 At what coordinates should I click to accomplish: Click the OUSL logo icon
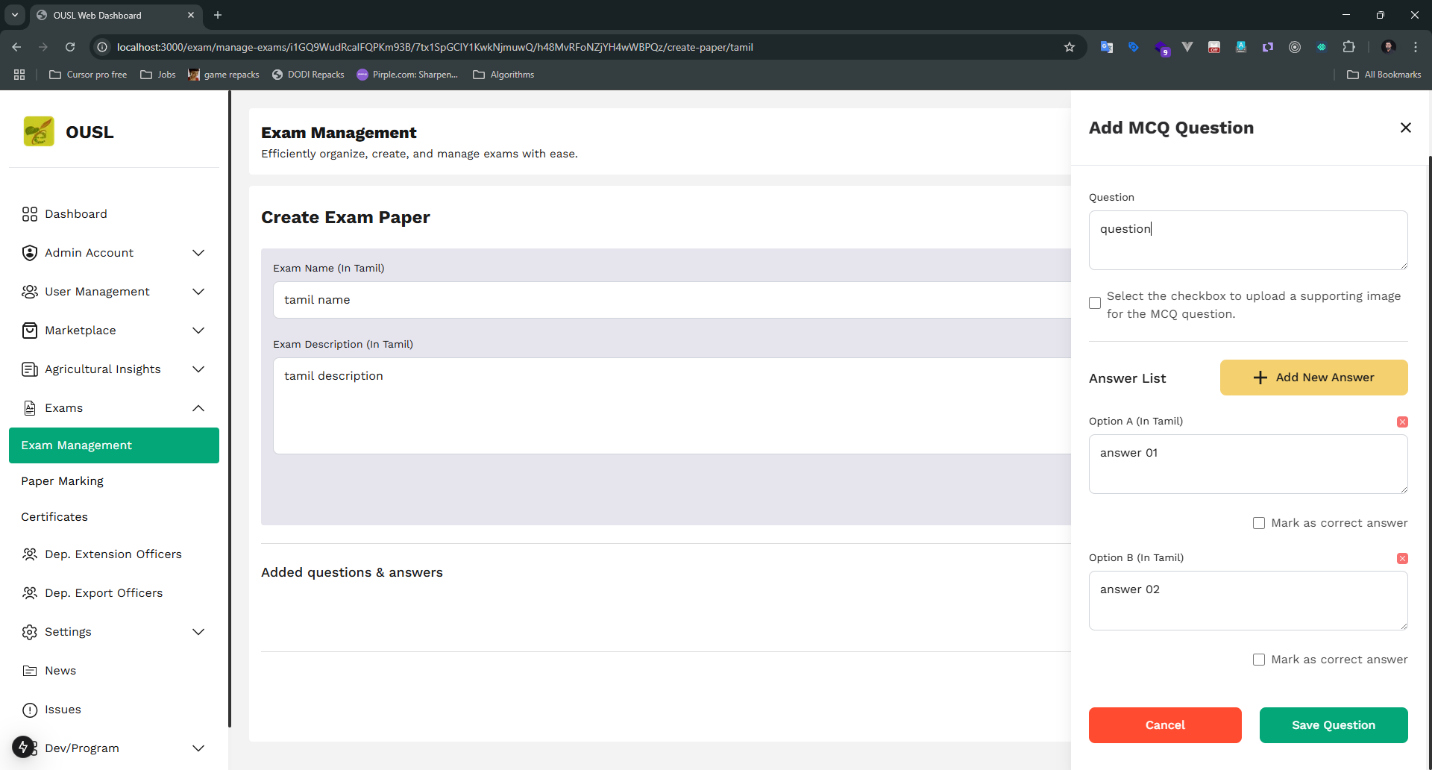39,132
